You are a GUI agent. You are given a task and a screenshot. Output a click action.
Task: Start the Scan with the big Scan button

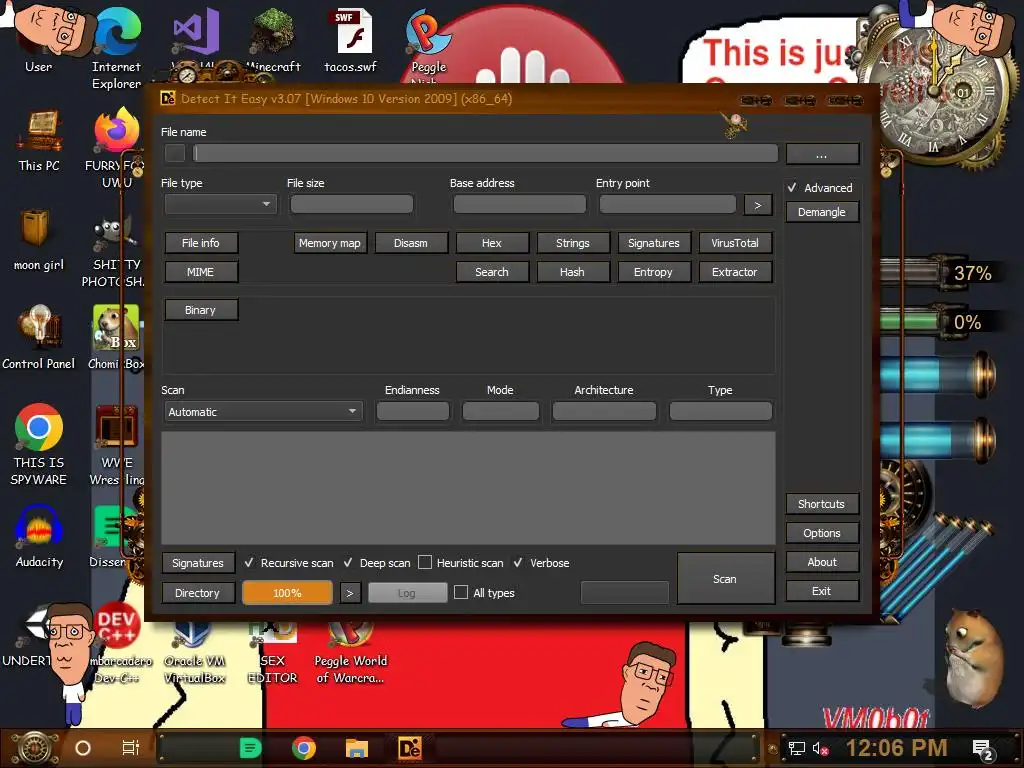coord(726,579)
